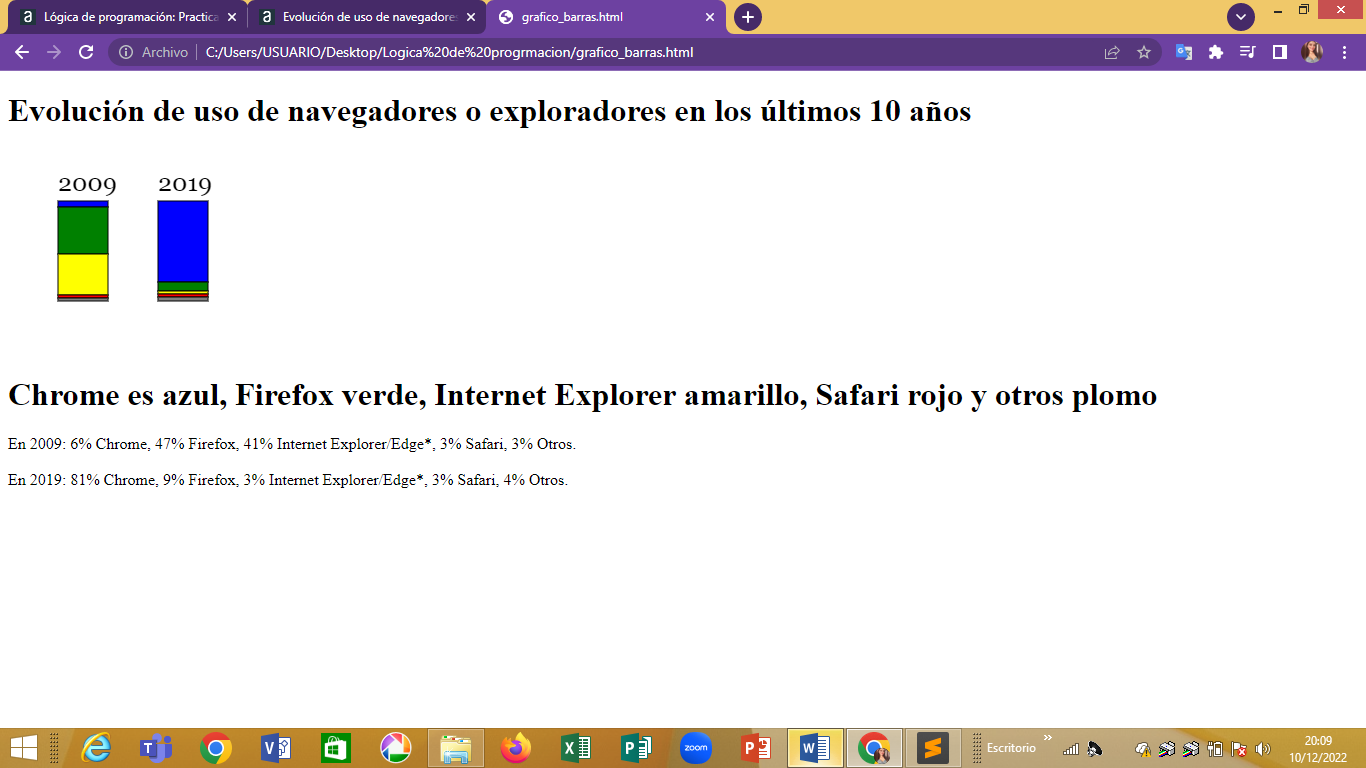Image resolution: width=1366 pixels, height=768 pixels.
Task: Click the blue Chrome segment of 2019 bar
Action: (183, 242)
